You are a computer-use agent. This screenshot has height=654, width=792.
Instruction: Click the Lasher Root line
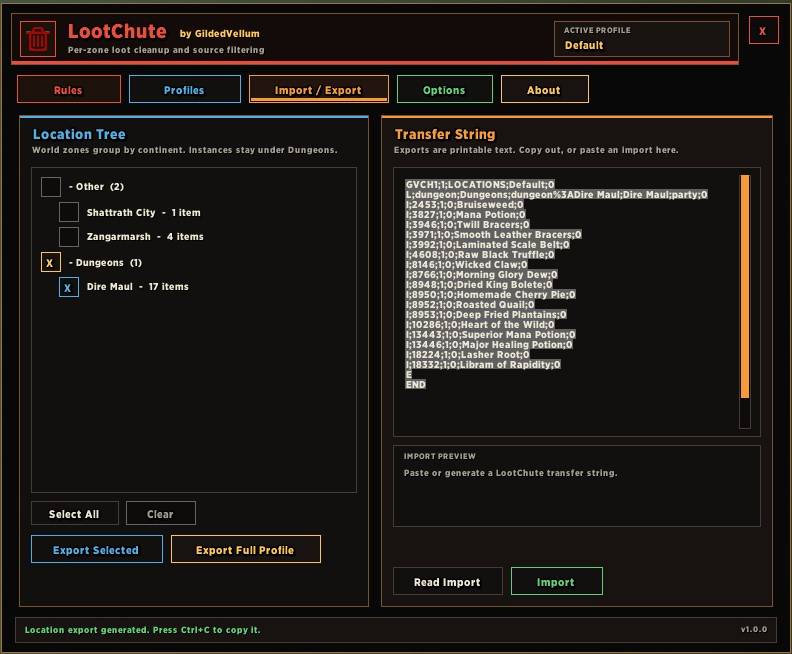click(x=468, y=355)
